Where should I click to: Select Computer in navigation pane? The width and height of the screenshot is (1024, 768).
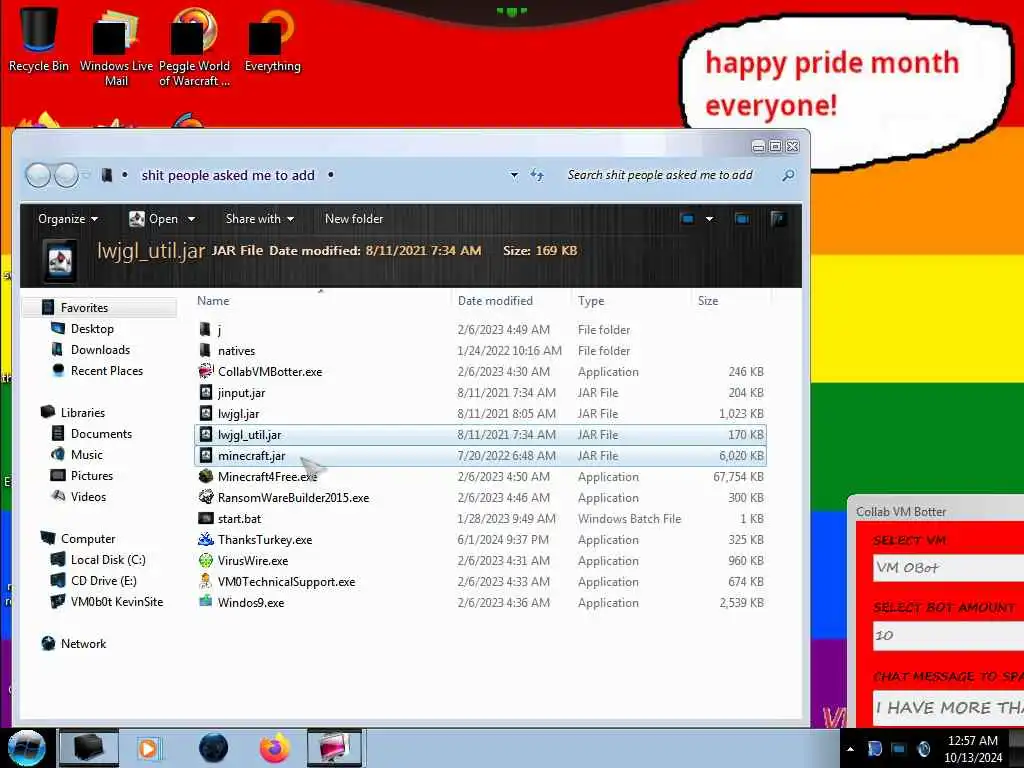pyautogui.click(x=88, y=539)
